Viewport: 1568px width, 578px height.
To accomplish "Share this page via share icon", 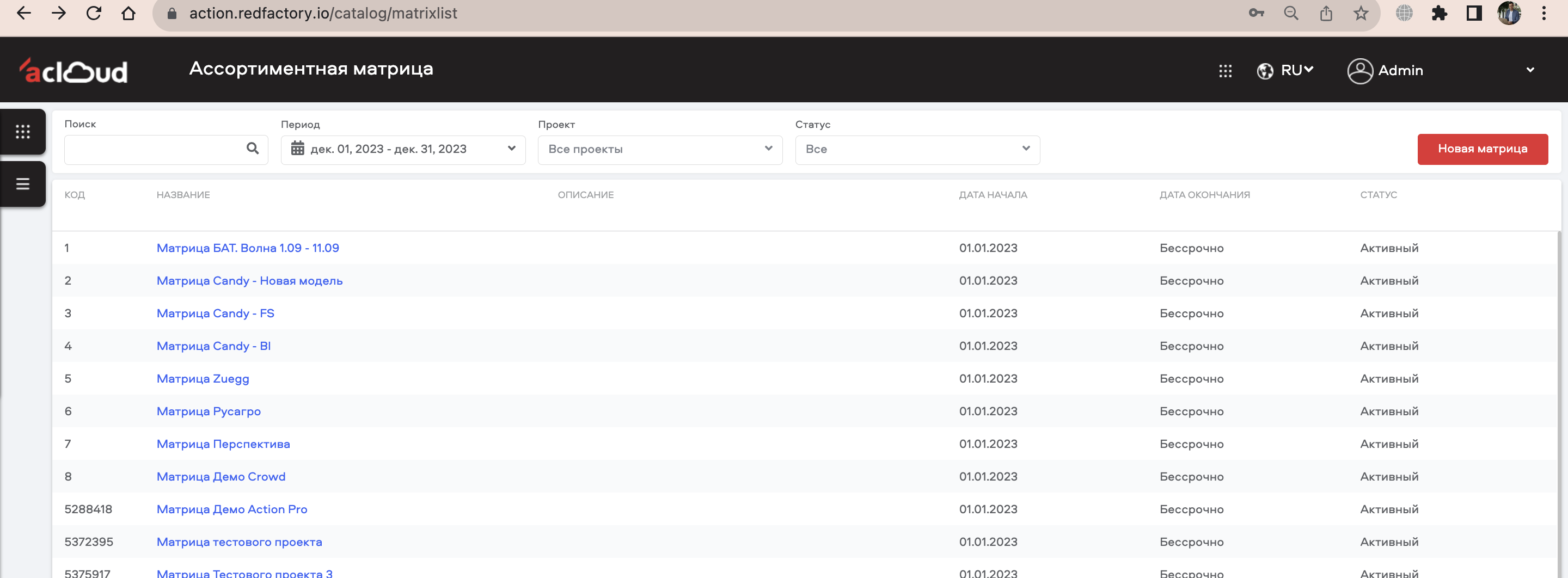I will pos(1326,14).
